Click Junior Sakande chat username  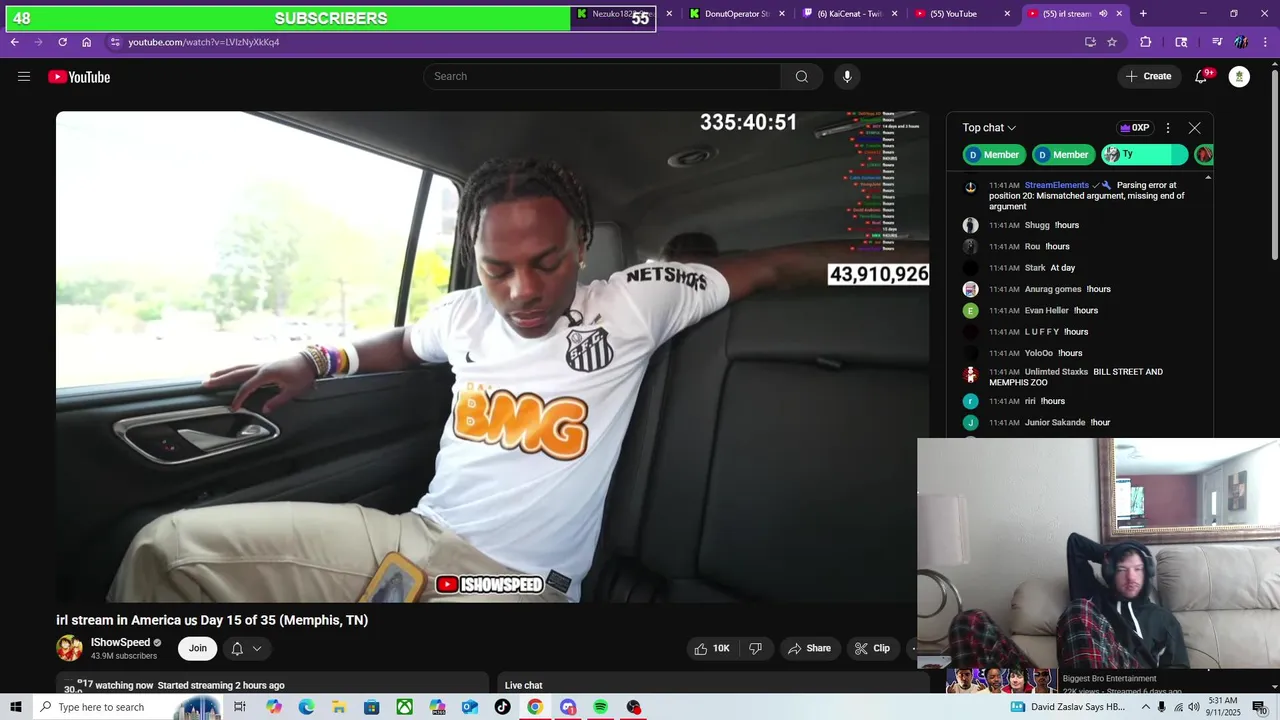pos(1055,422)
